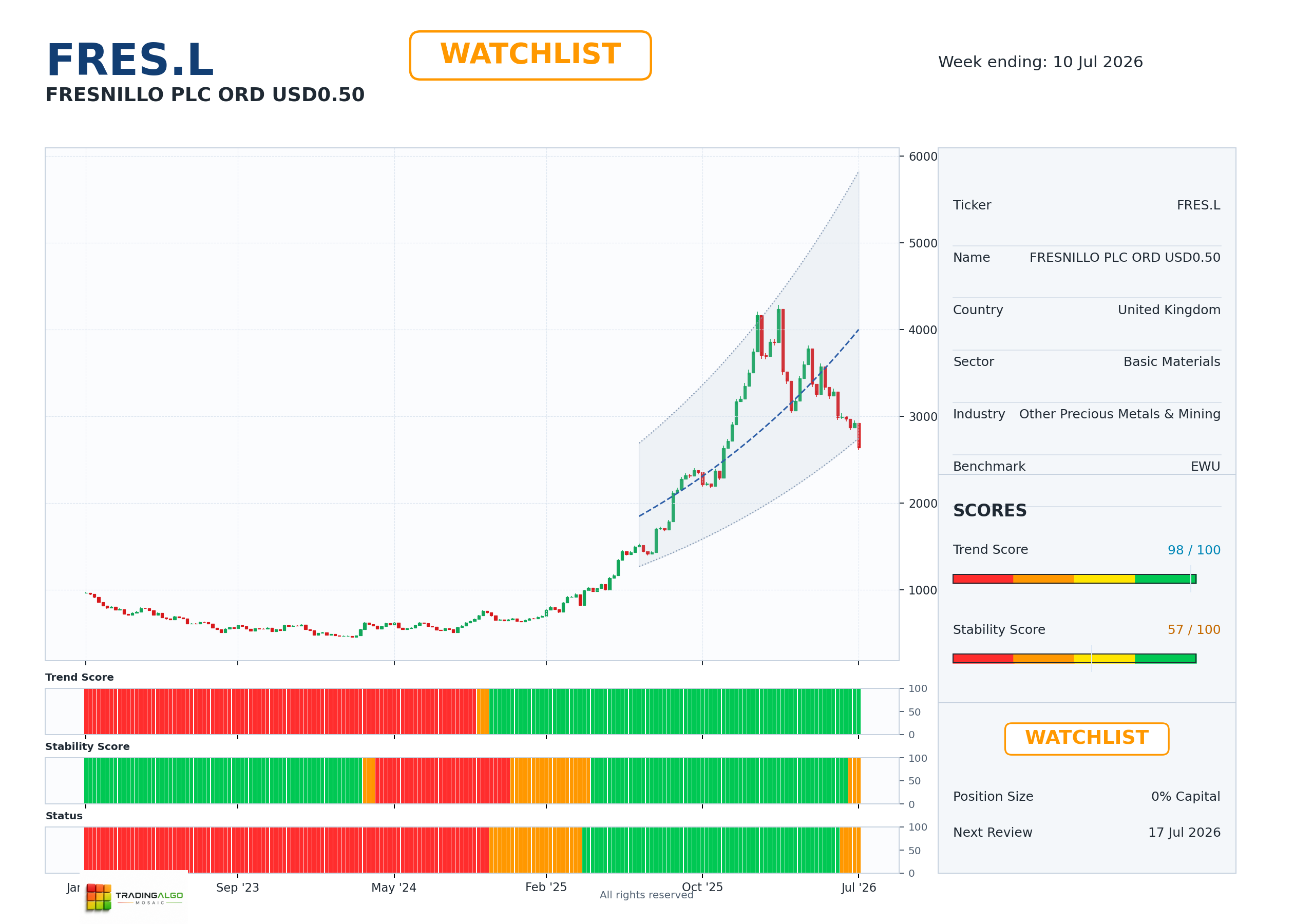Click the 3000 price axis label
Image resolution: width=1294 pixels, height=924 pixels.
click(x=922, y=417)
